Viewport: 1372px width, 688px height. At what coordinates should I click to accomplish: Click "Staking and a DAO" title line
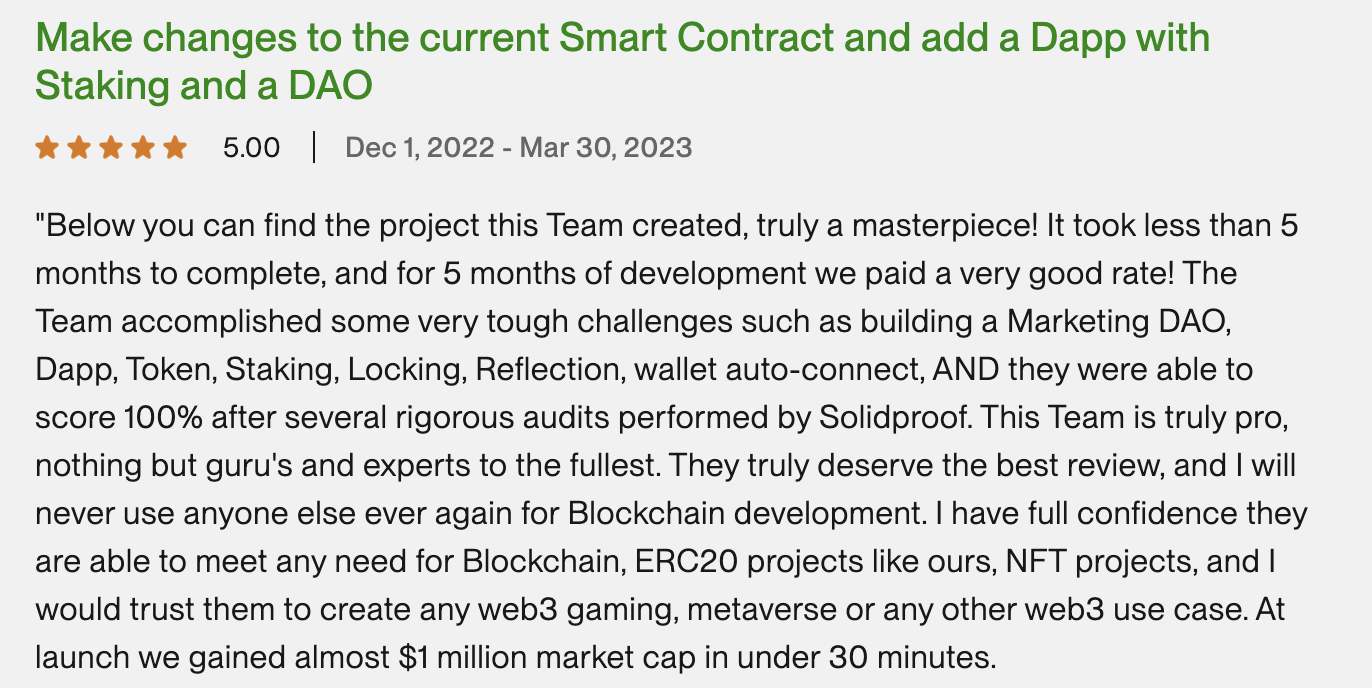pyautogui.click(x=204, y=86)
